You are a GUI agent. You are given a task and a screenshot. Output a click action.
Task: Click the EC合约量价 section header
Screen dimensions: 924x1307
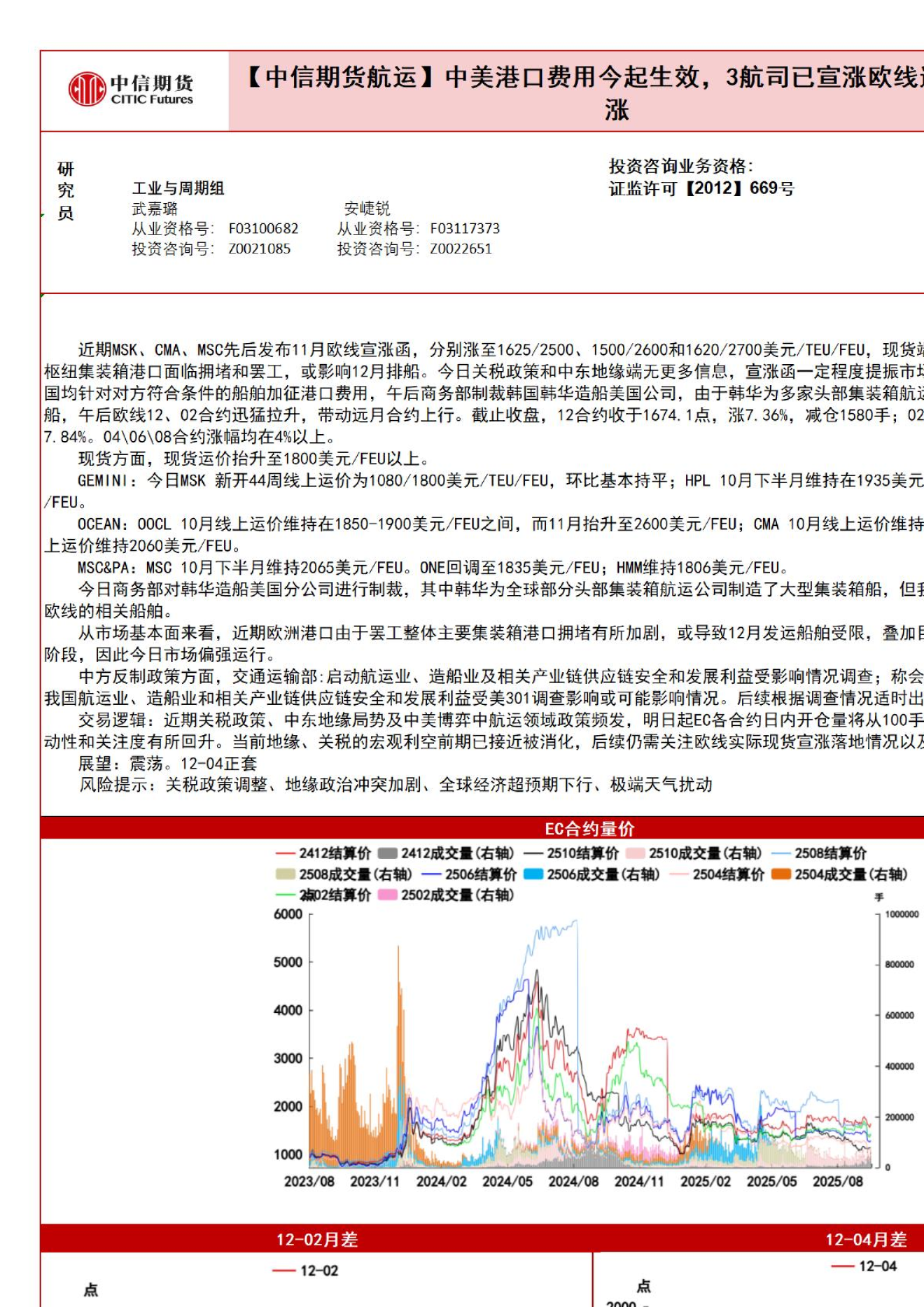click(x=589, y=829)
